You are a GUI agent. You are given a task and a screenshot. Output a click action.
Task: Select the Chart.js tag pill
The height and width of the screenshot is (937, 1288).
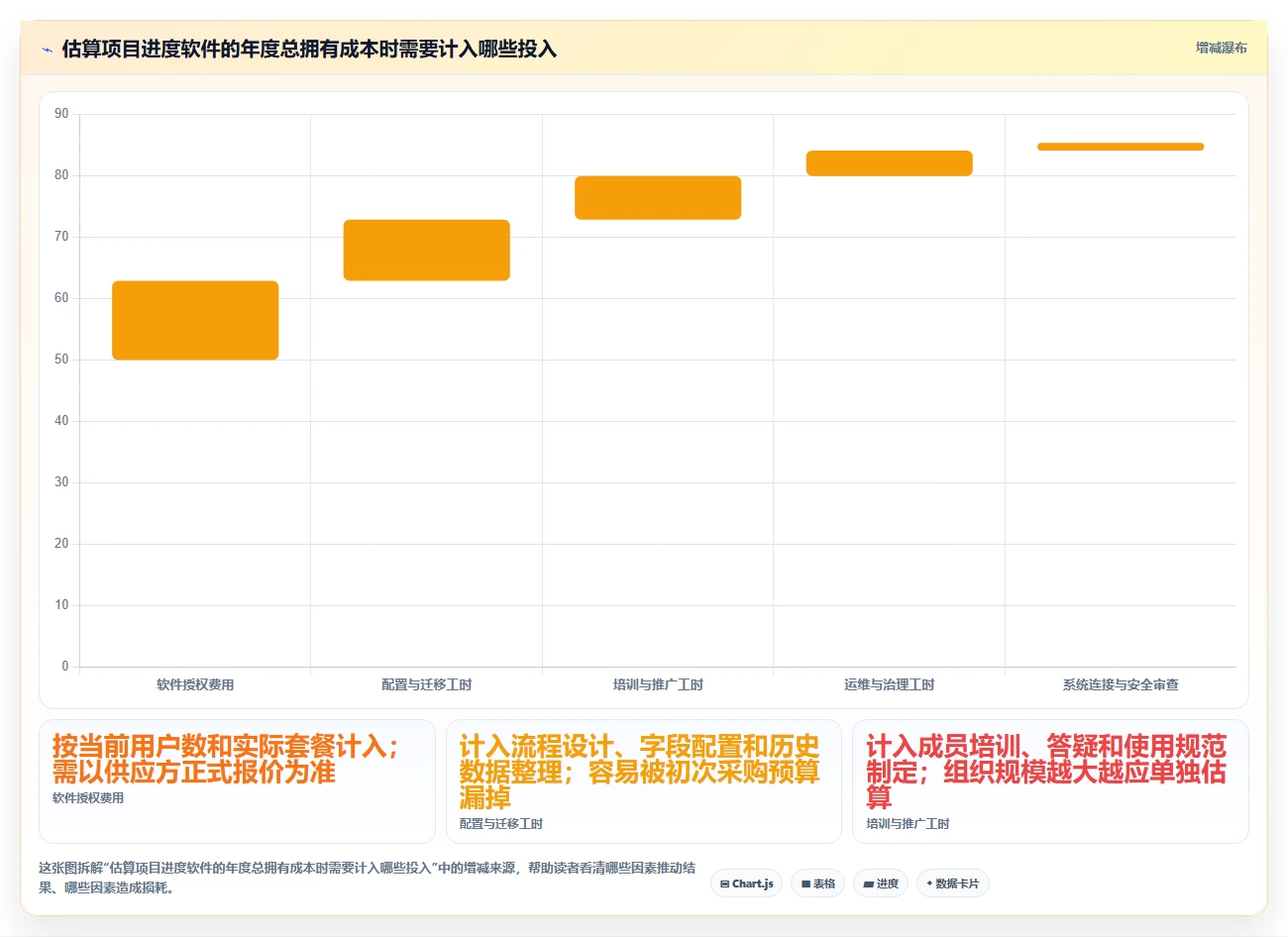click(x=746, y=884)
